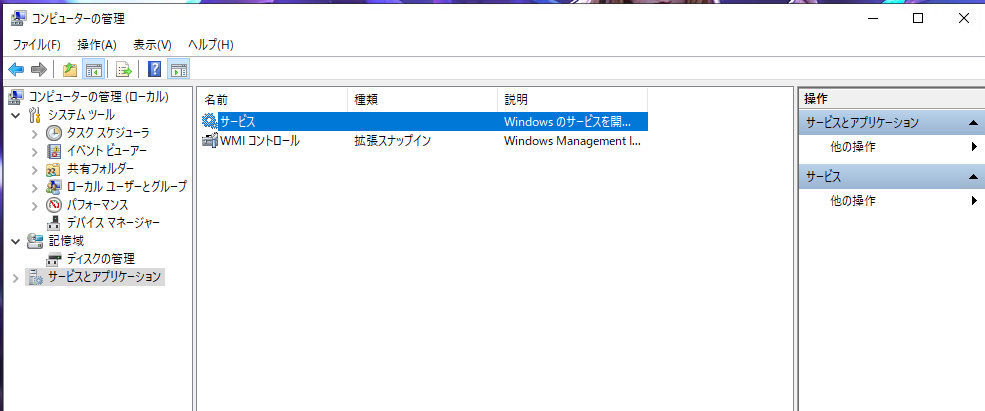The image size is (985, 411).
Task: Expand the サービスとアプリケーション tree node
Action: pyautogui.click(x=16, y=277)
